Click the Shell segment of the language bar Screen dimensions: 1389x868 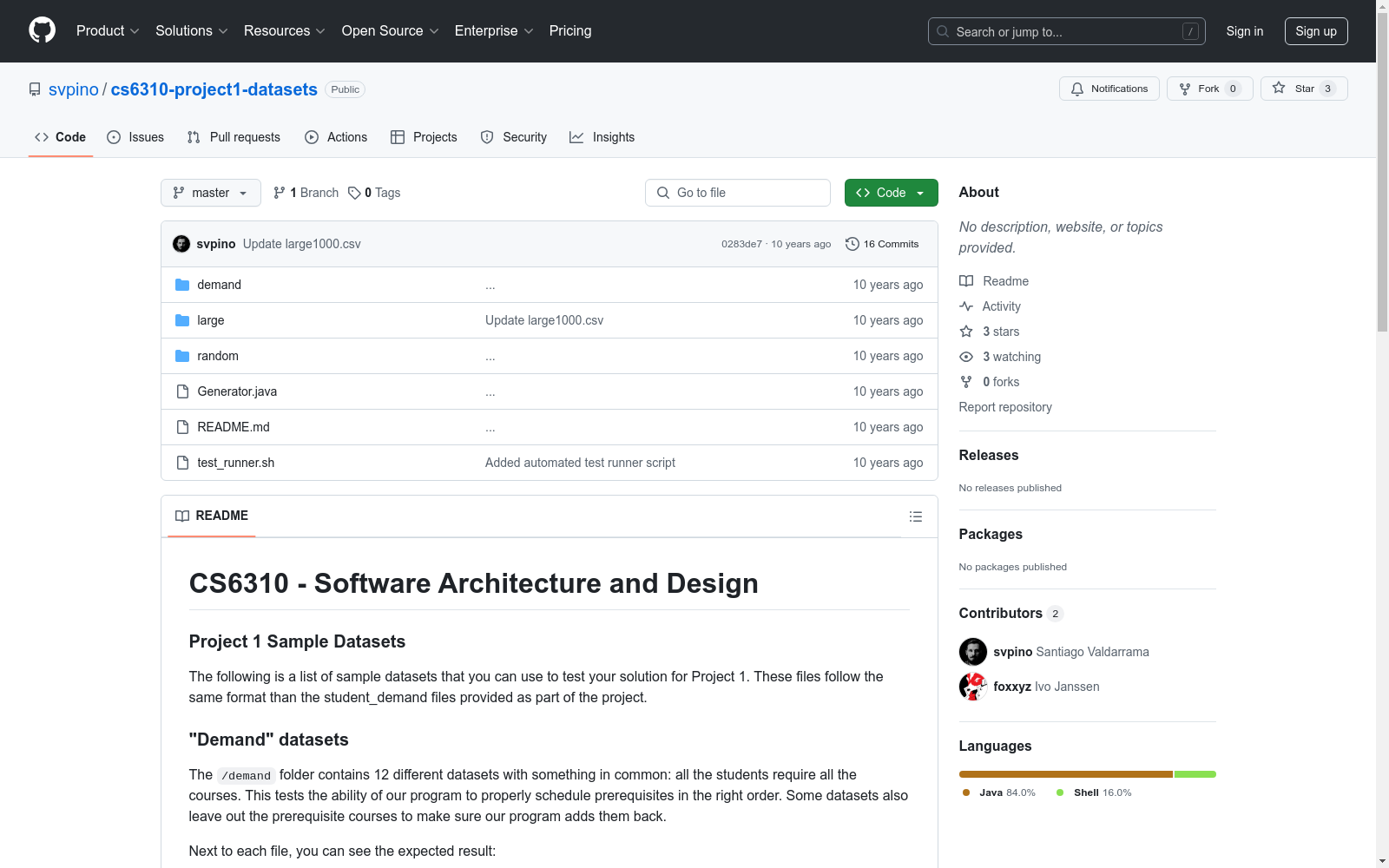tap(1195, 774)
